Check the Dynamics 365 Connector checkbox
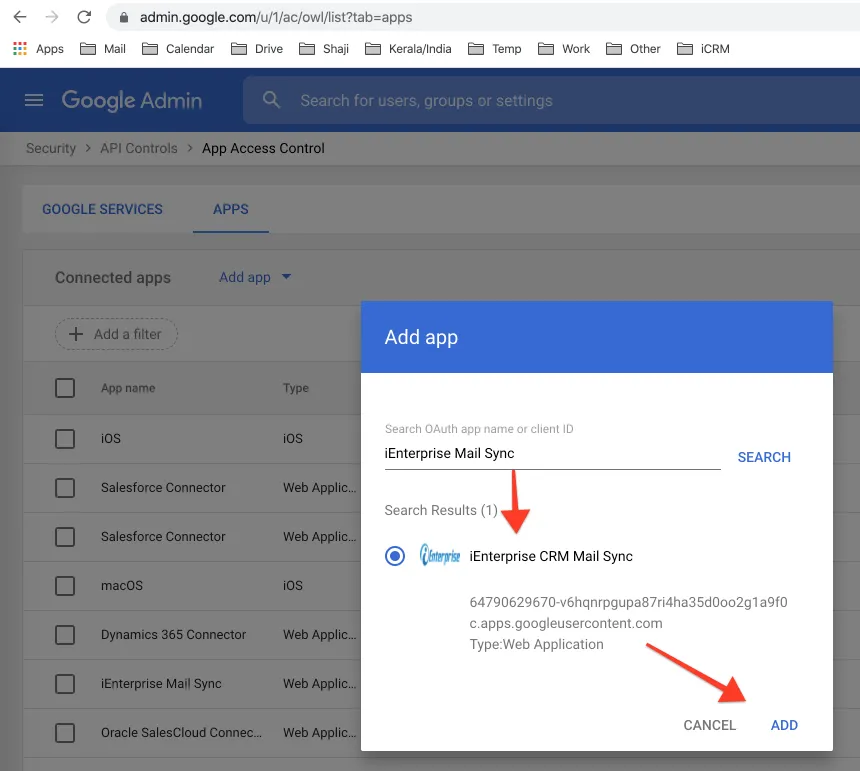The width and height of the screenshot is (860, 771). (x=65, y=635)
